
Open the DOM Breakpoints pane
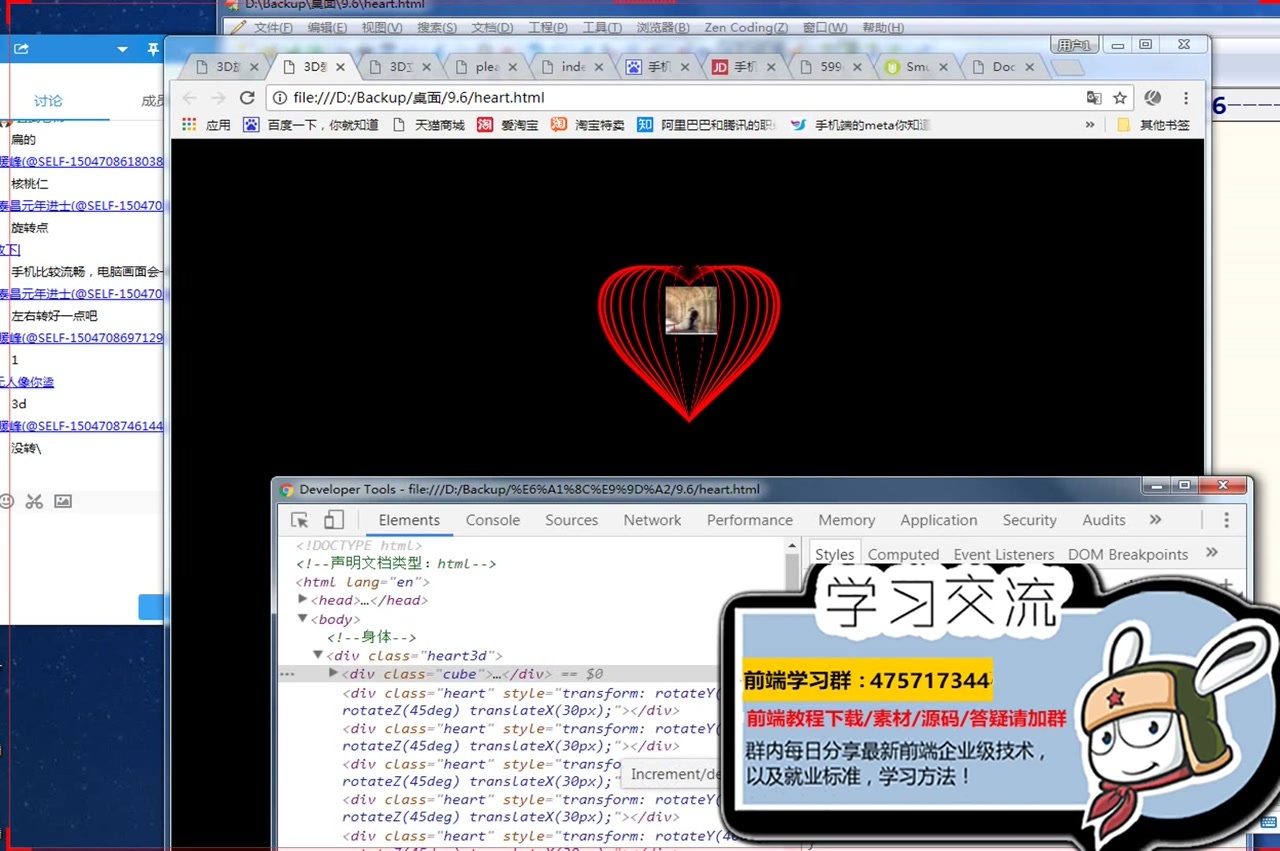pyautogui.click(x=1127, y=554)
